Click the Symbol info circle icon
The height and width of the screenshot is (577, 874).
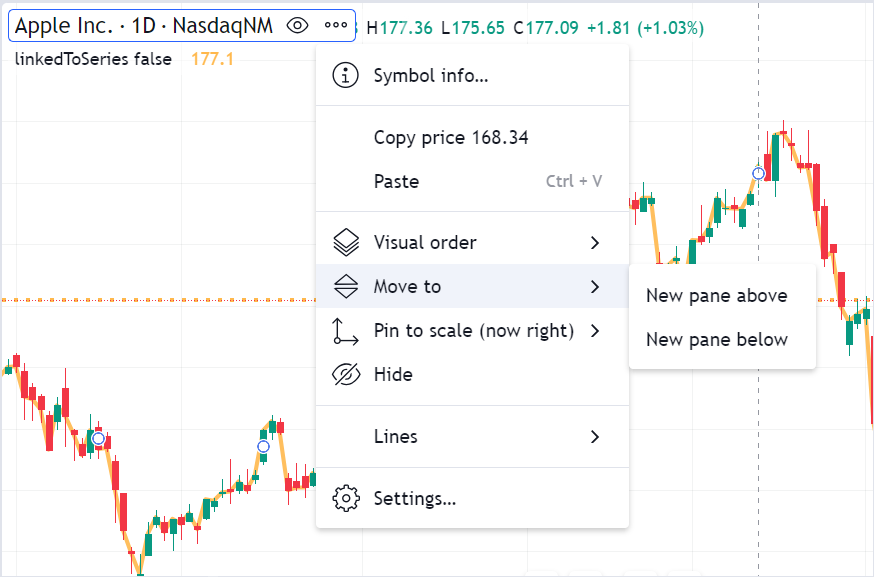pos(345,75)
